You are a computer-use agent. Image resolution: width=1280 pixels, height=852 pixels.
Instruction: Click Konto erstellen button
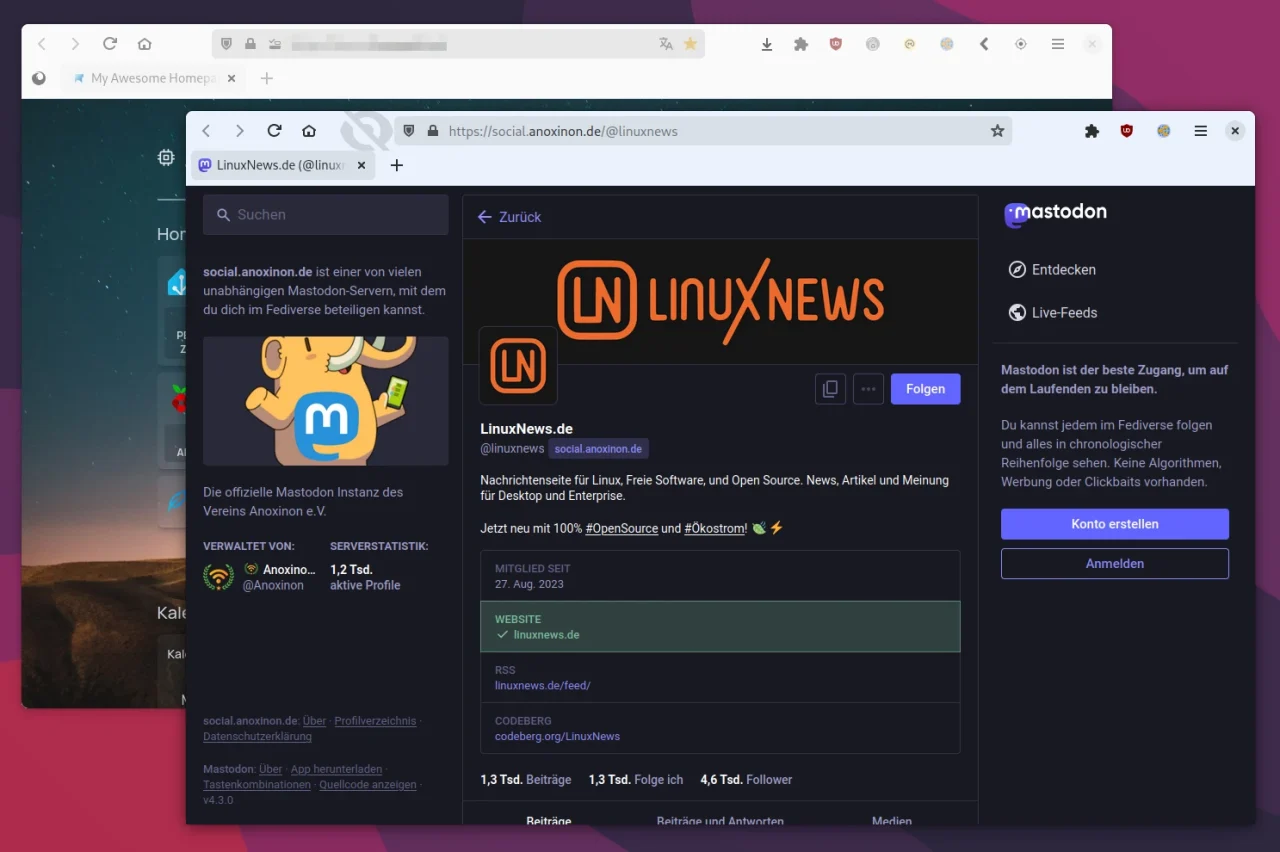pos(1115,524)
